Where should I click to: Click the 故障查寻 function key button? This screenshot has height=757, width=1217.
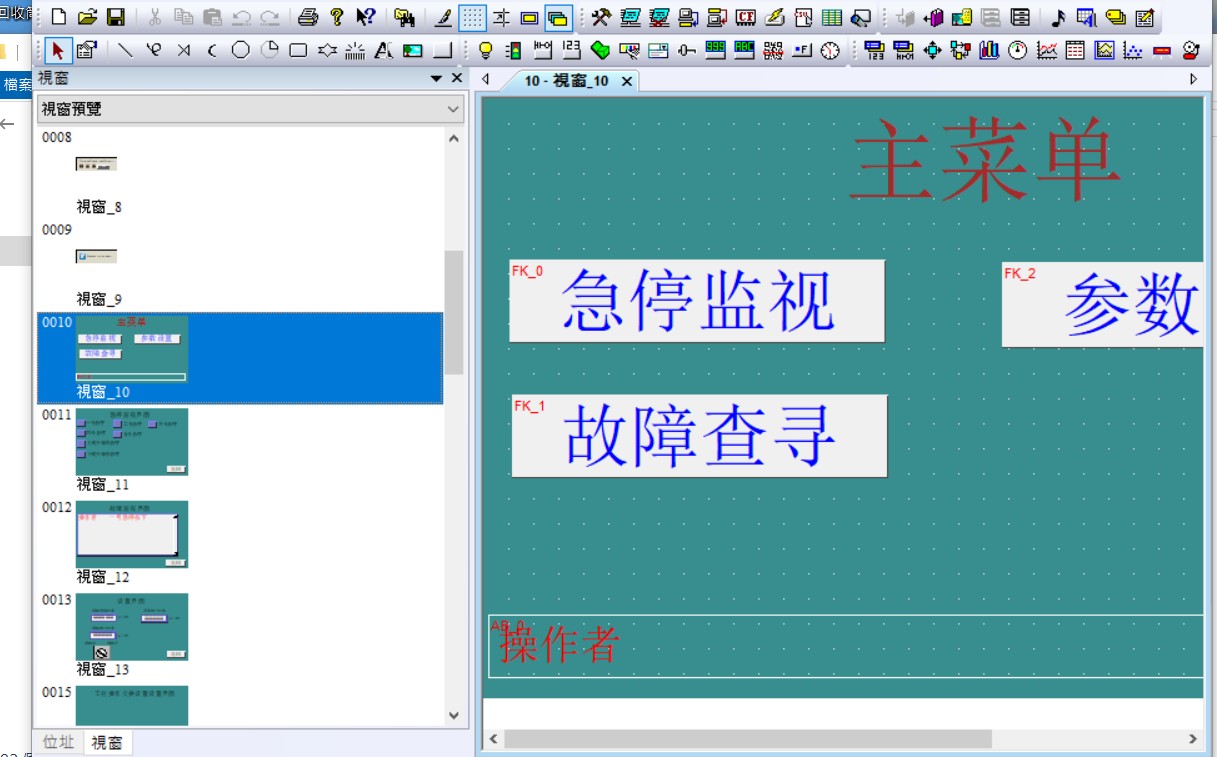(x=699, y=436)
